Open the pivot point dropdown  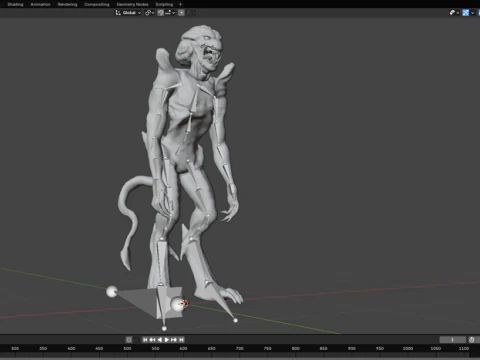pos(149,13)
